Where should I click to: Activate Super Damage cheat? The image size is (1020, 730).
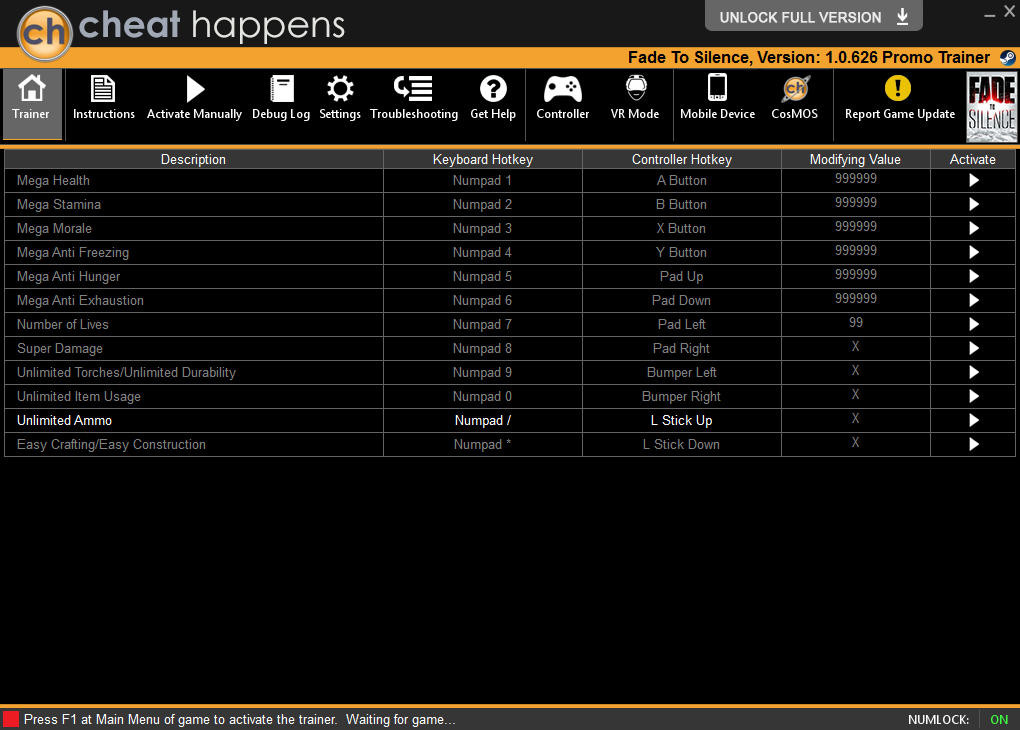(x=973, y=348)
